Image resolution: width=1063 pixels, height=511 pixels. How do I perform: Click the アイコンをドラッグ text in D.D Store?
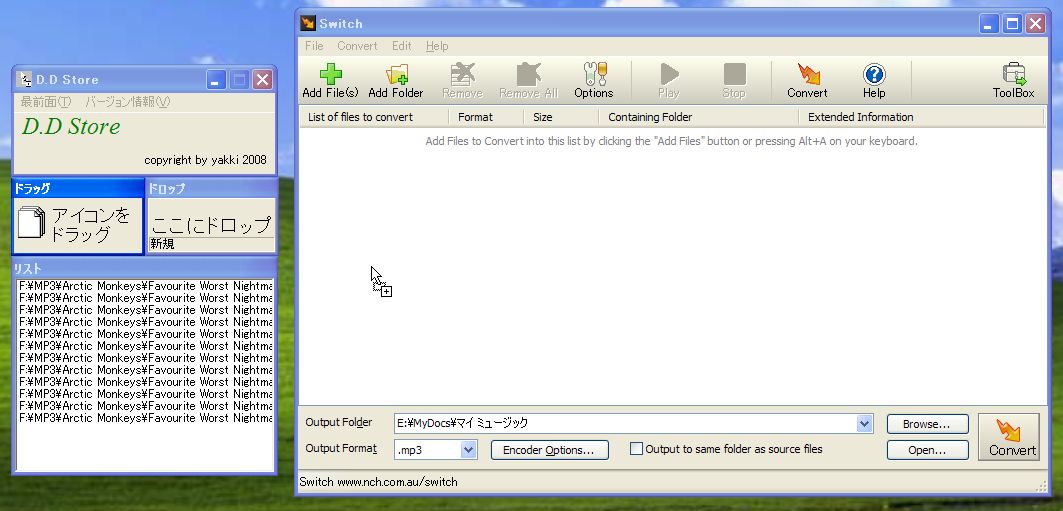click(x=92, y=225)
